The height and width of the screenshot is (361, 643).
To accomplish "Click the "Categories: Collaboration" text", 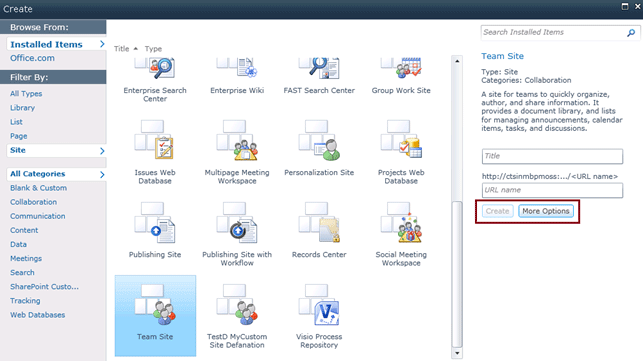I will 526,80.
